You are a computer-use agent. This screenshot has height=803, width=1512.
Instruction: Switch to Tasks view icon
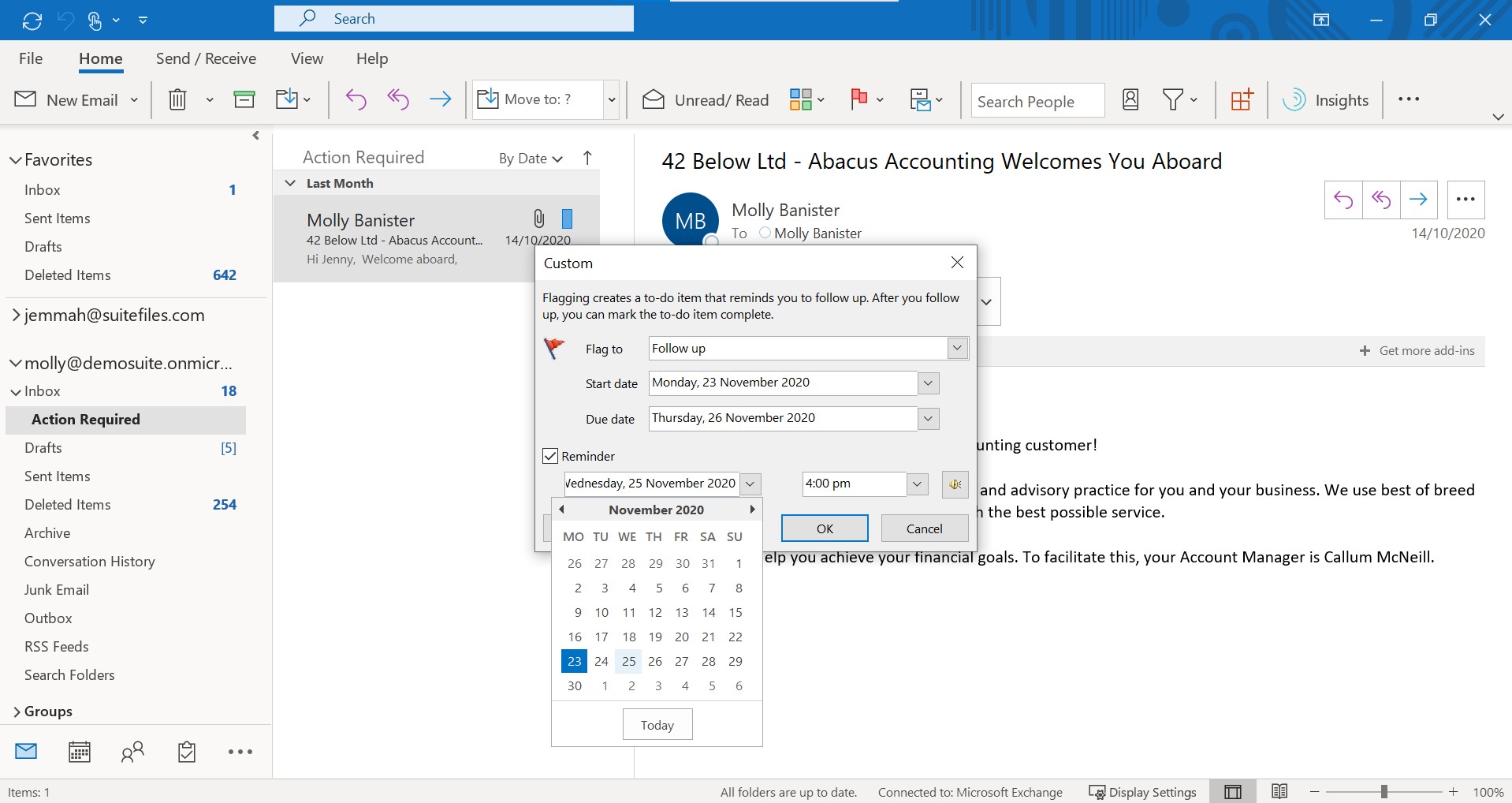[187, 752]
